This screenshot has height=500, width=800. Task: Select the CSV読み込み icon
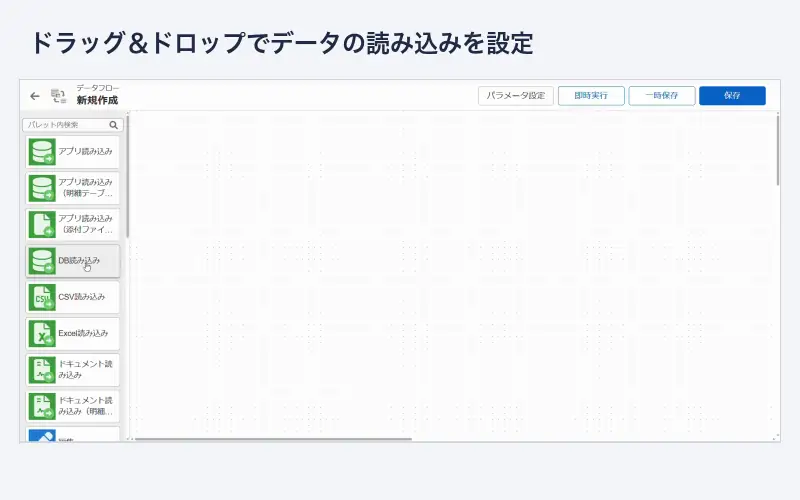(x=42, y=297)
